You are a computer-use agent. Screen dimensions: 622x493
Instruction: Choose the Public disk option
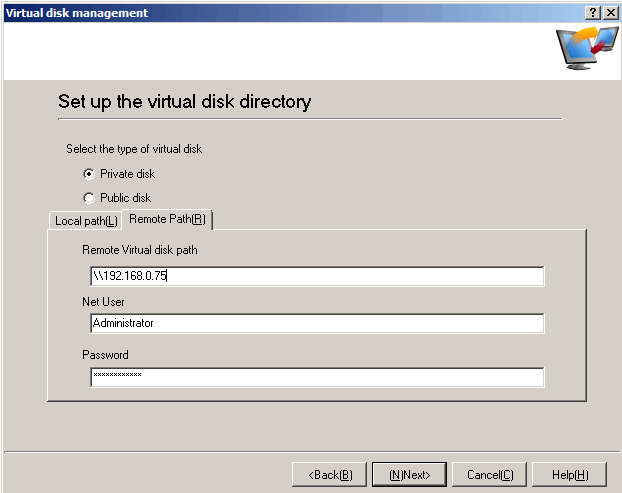(x=89, y=198)
